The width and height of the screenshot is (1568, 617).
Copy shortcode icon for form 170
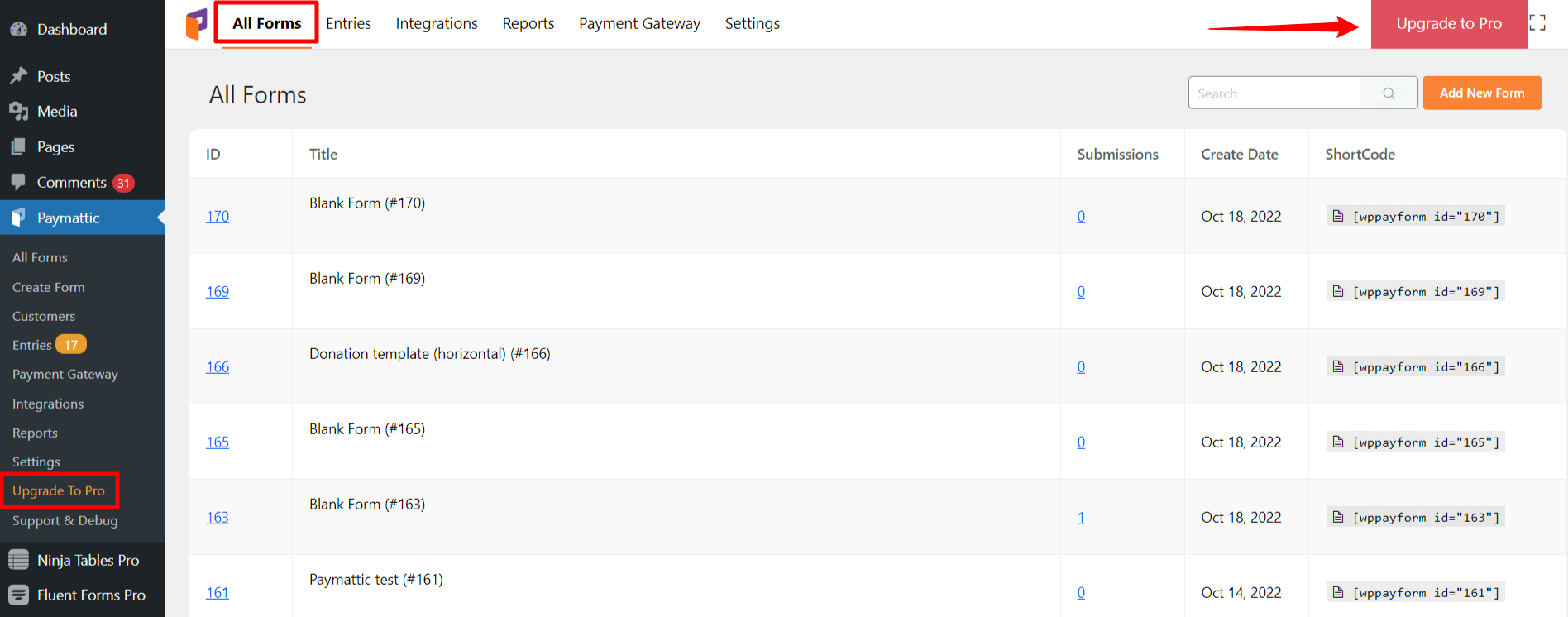[1338, 216]
